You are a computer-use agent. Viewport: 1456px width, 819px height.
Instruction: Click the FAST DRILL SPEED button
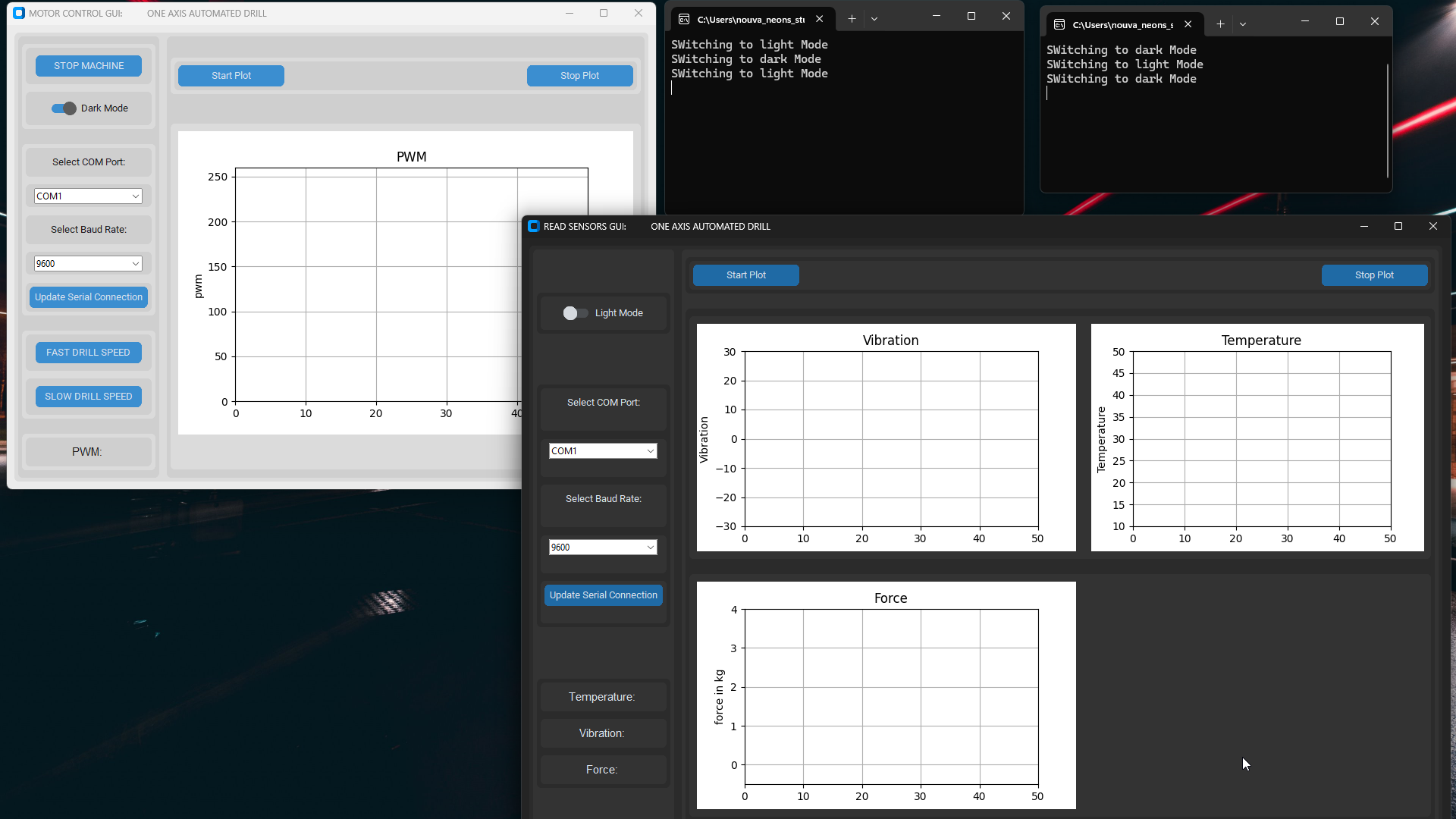click(x=88, y=353)
